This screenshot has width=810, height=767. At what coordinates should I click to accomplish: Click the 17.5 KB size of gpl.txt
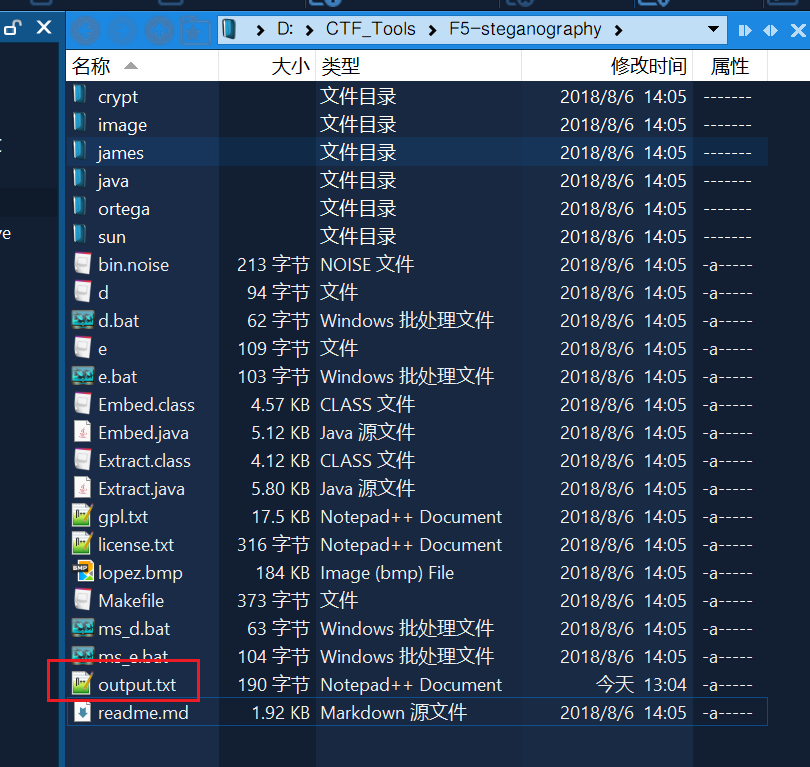coord(281,516)
